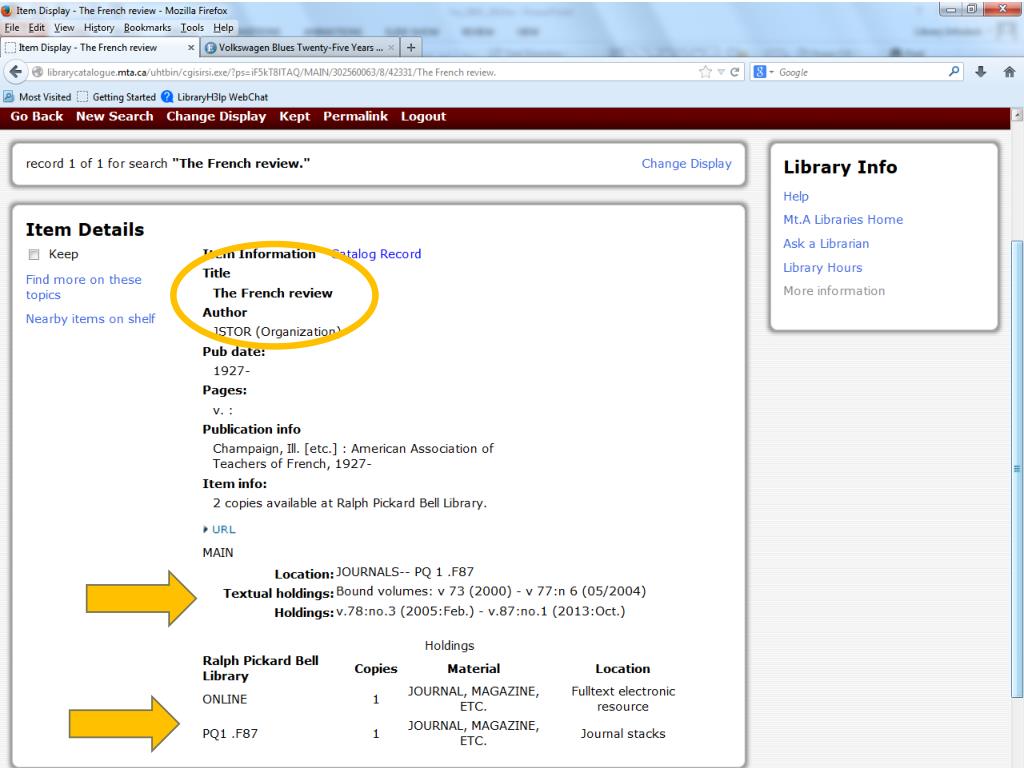Open the View menu

pyautogui.click(x=64, y=27)
